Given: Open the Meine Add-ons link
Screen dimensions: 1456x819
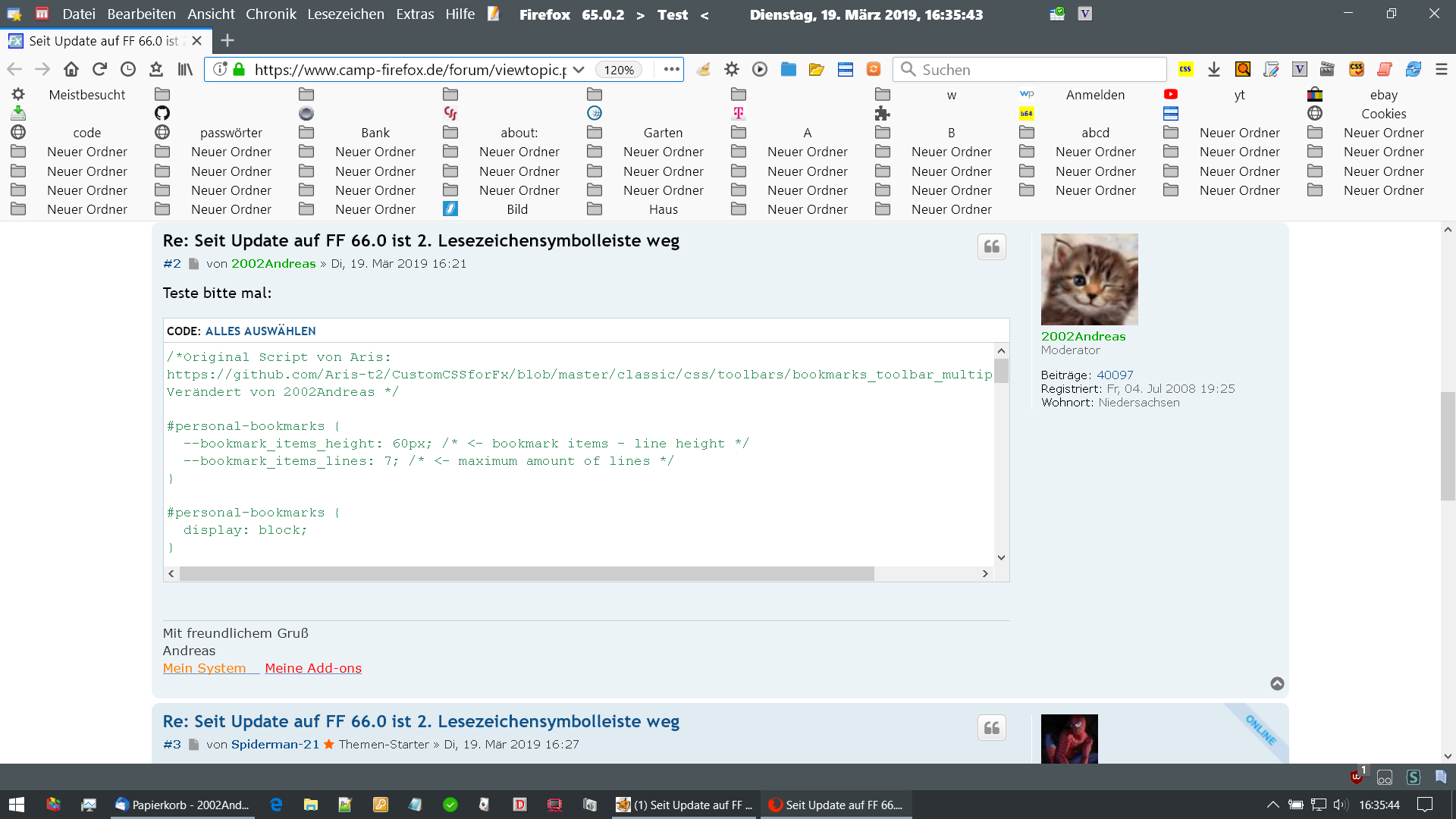Looking at the screenshot, I should (x=313, y=668).
